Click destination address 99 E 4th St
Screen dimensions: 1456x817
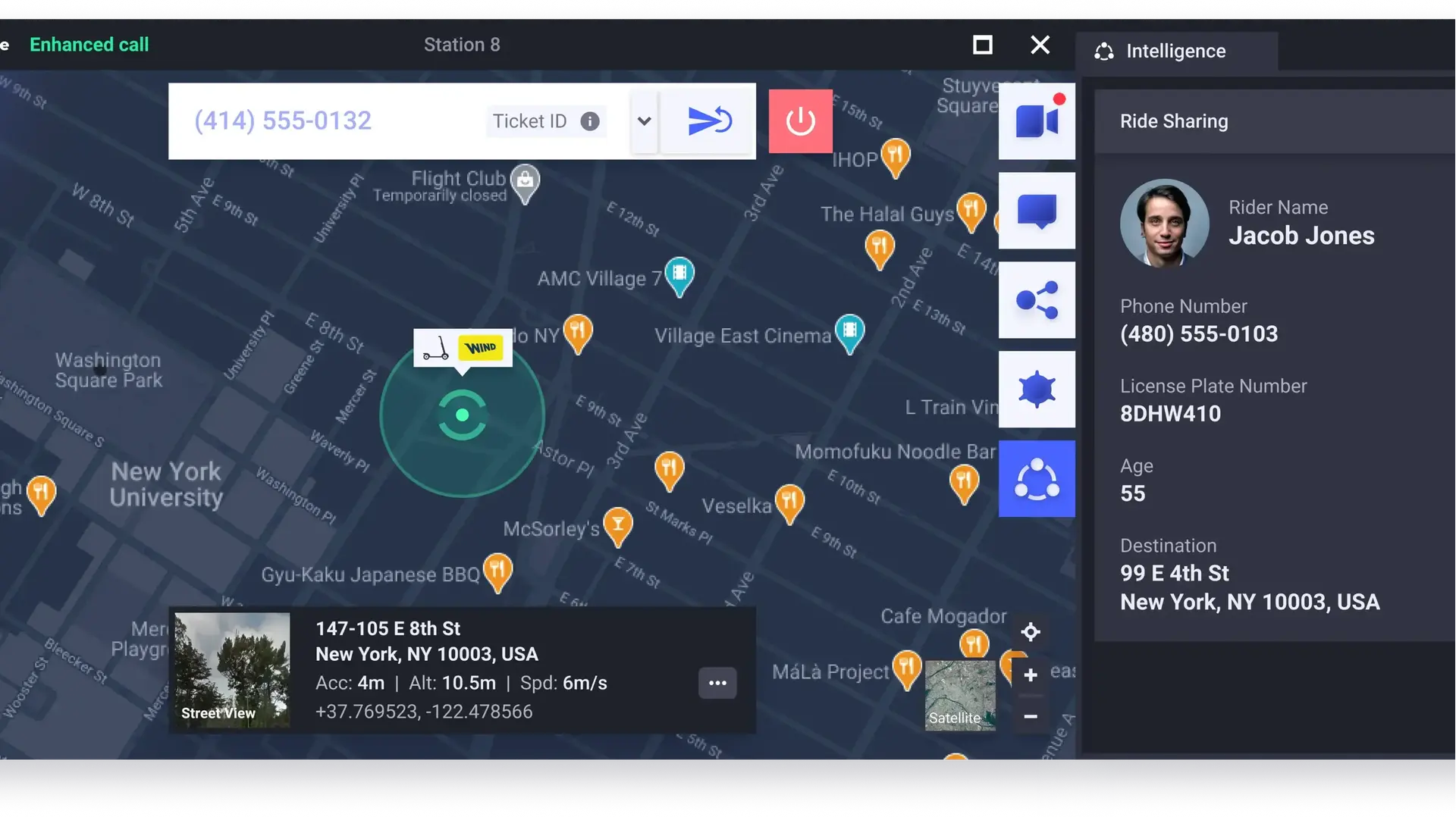pos(1175,573)
